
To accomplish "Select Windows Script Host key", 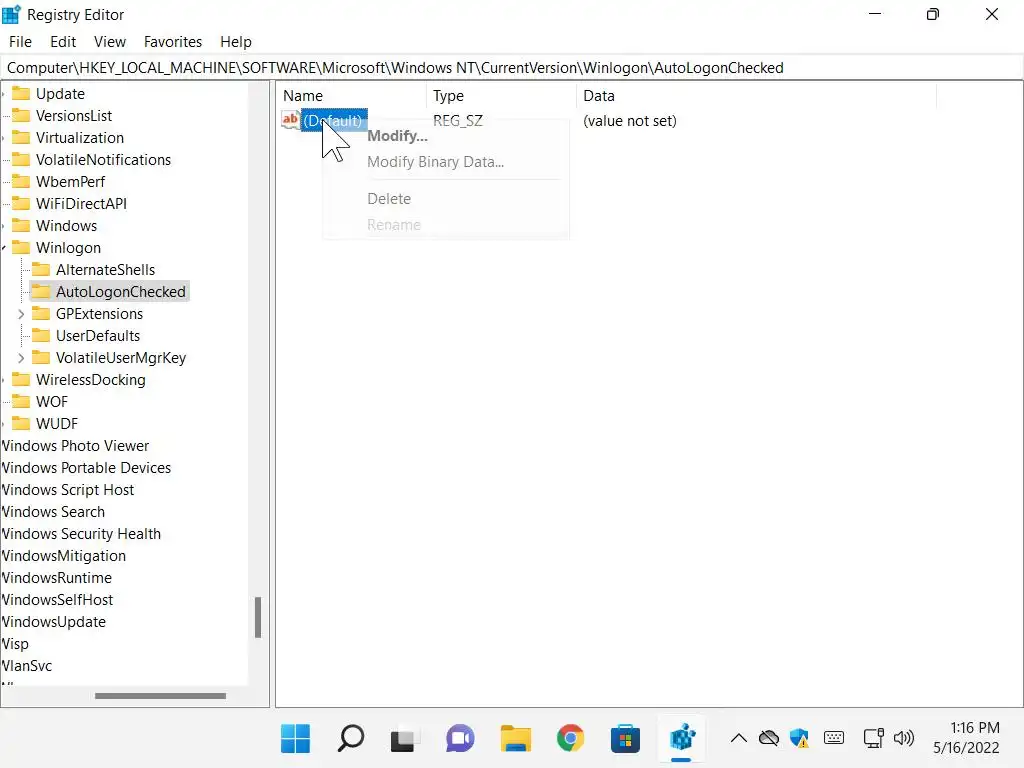I will pos(68,490).
